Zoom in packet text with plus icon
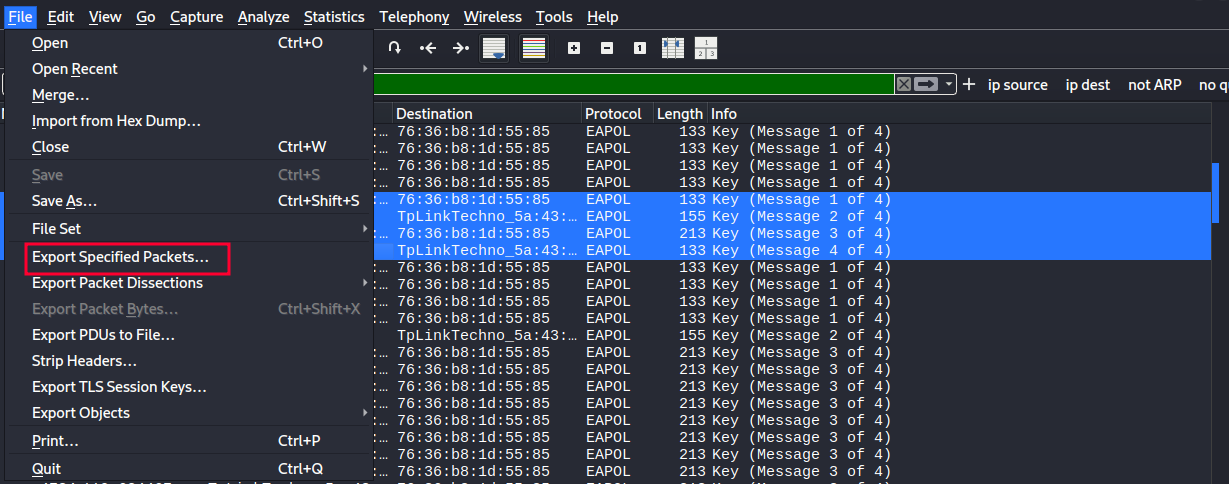Viewport: 1229px width, 484px height. pos(574,48)
